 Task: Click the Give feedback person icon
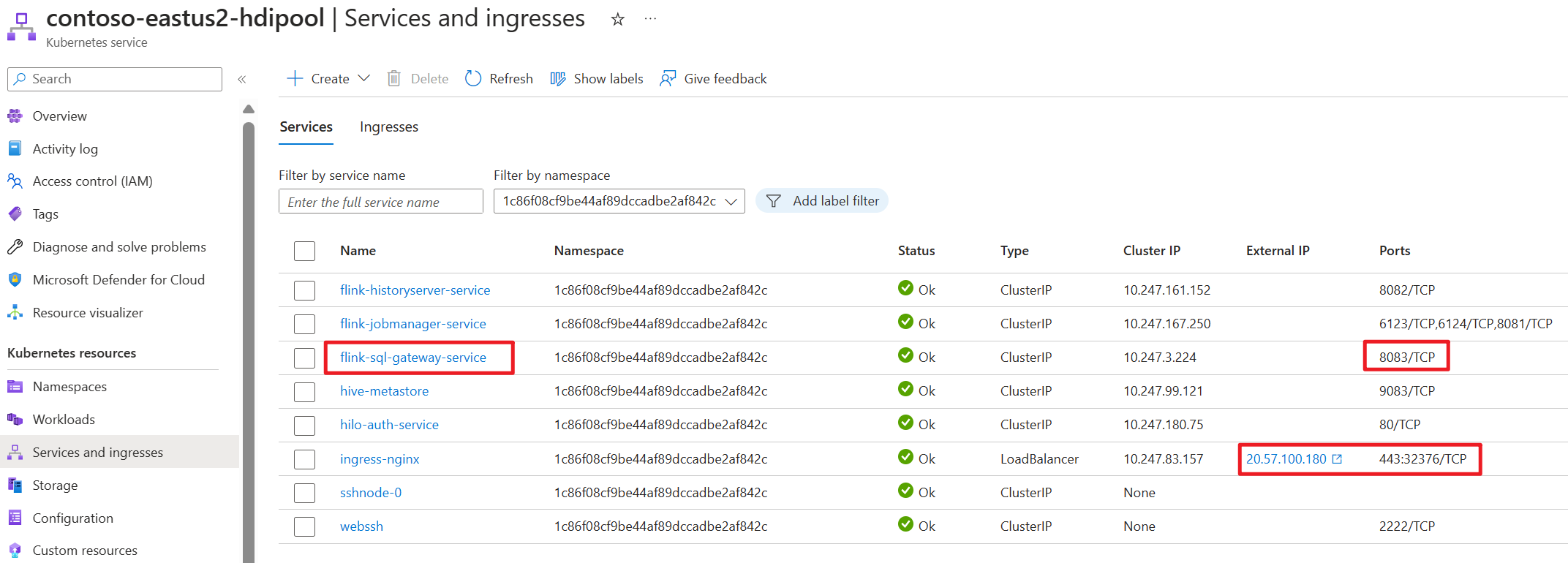[668, 78]
